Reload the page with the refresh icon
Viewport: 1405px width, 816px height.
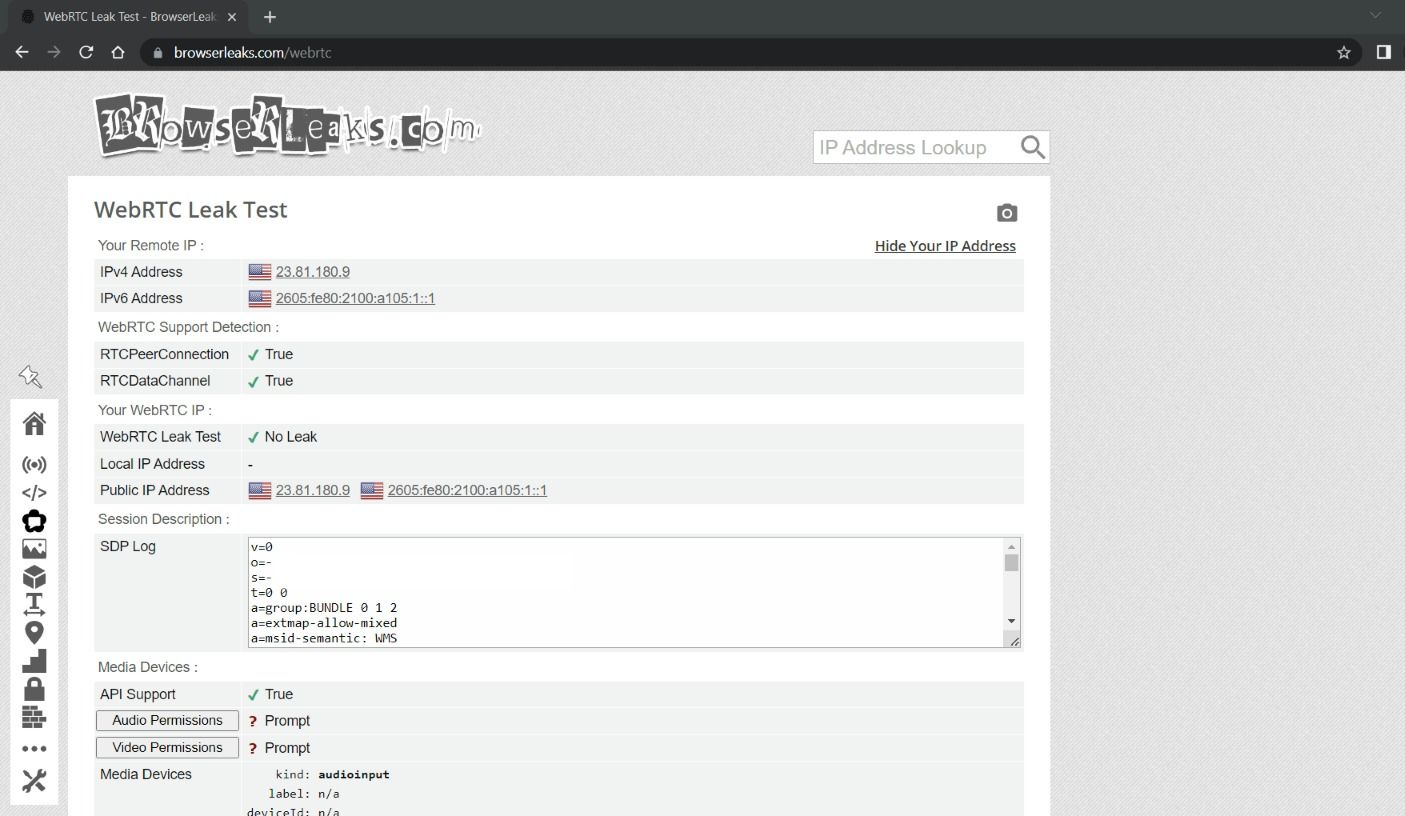[x=86, y=52]
